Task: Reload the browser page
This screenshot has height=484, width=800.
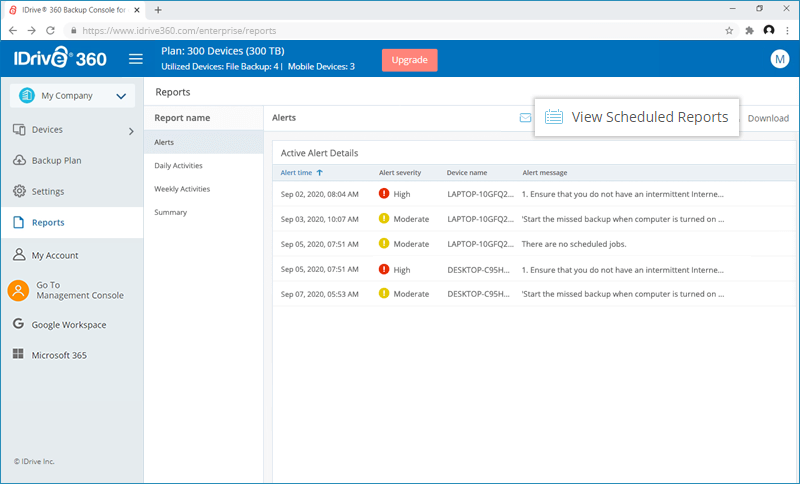Action: click(50, 31)
